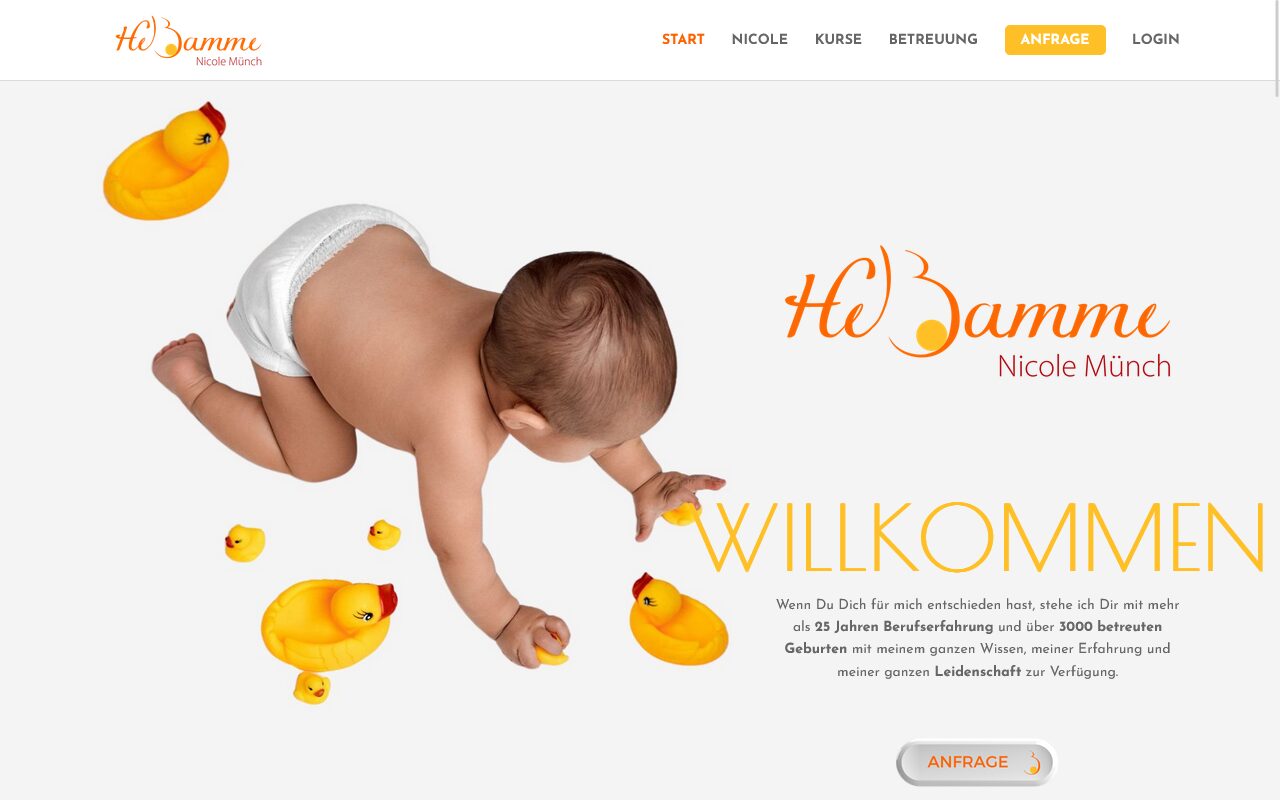Open the LOGIN link
The height and width of the screenshot is (800, 1280).
click(1155, 40)
